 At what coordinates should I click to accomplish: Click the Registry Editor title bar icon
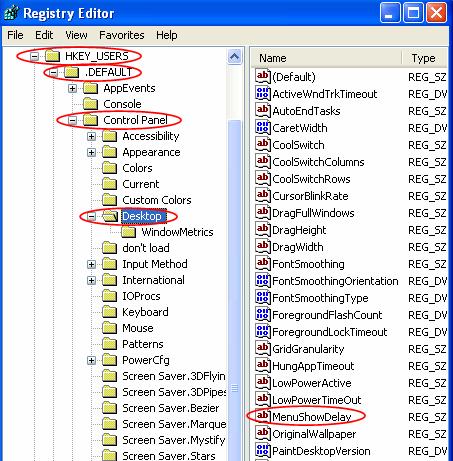11,13
